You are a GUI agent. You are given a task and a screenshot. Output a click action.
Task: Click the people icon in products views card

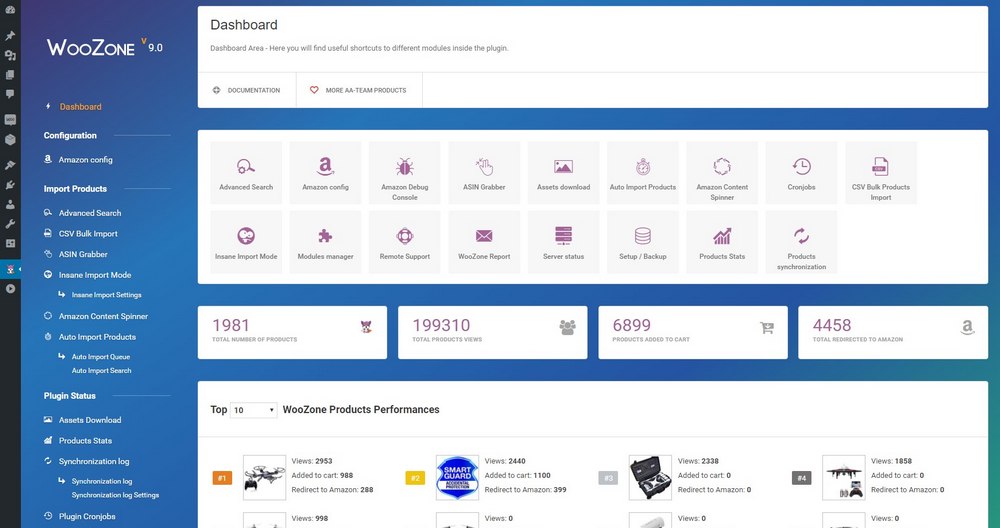click(567, 327)
